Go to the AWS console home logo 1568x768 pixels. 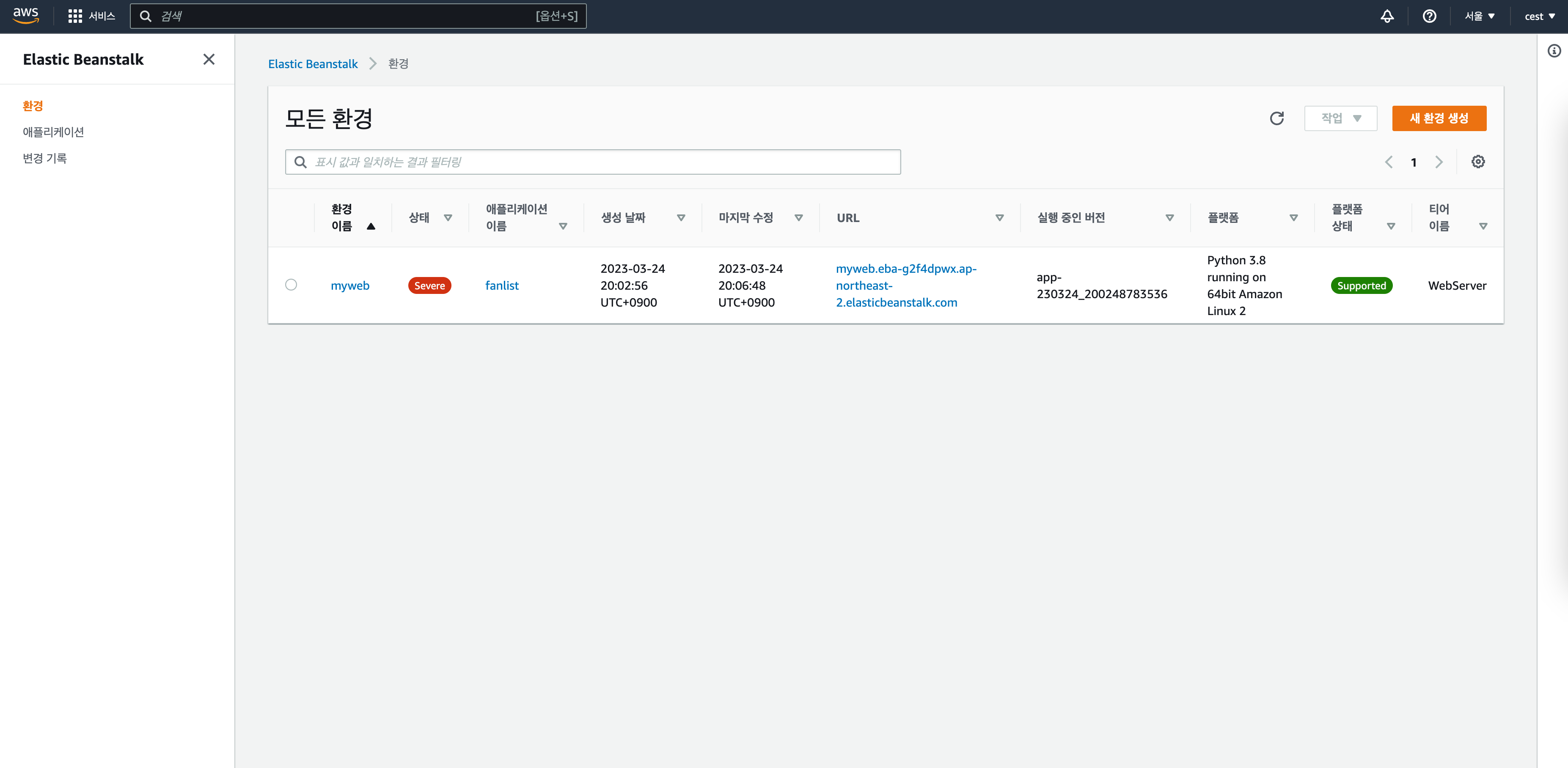pos(25,16)
